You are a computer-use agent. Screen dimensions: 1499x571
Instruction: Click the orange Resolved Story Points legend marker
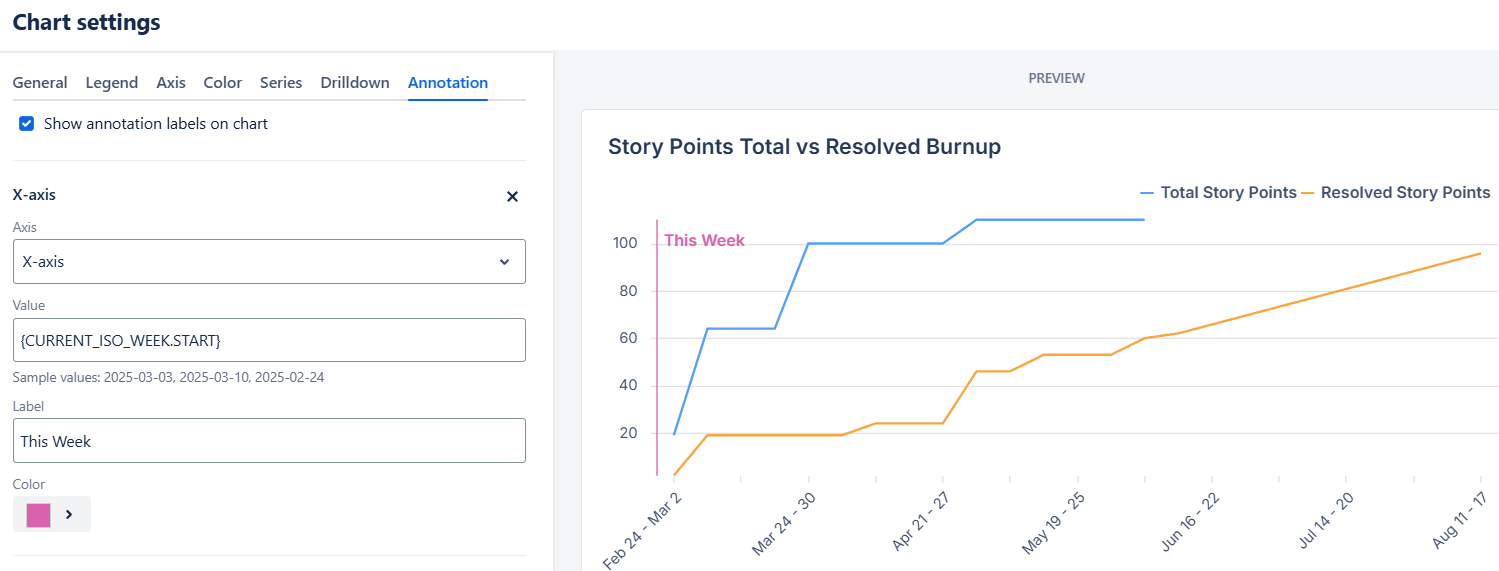click(1308, 193)
